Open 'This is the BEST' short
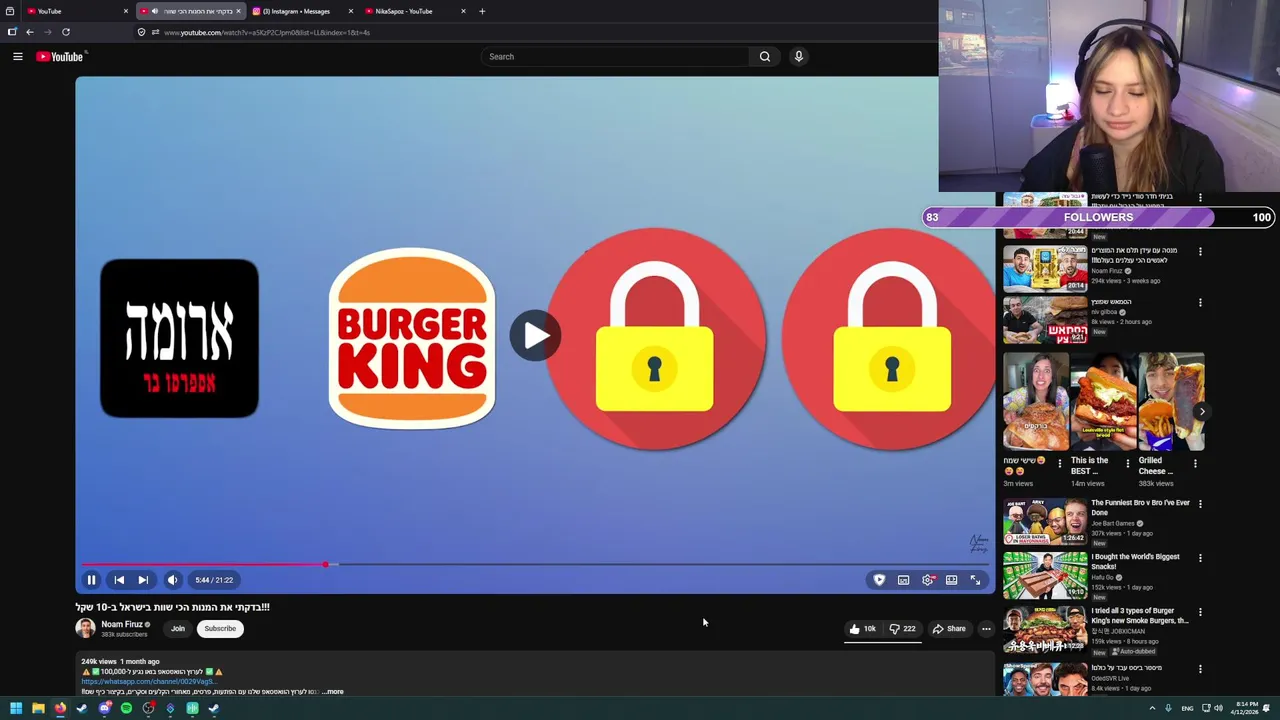The width and height of the screenshot is (1280, 720). click(x=1104, y=401)
